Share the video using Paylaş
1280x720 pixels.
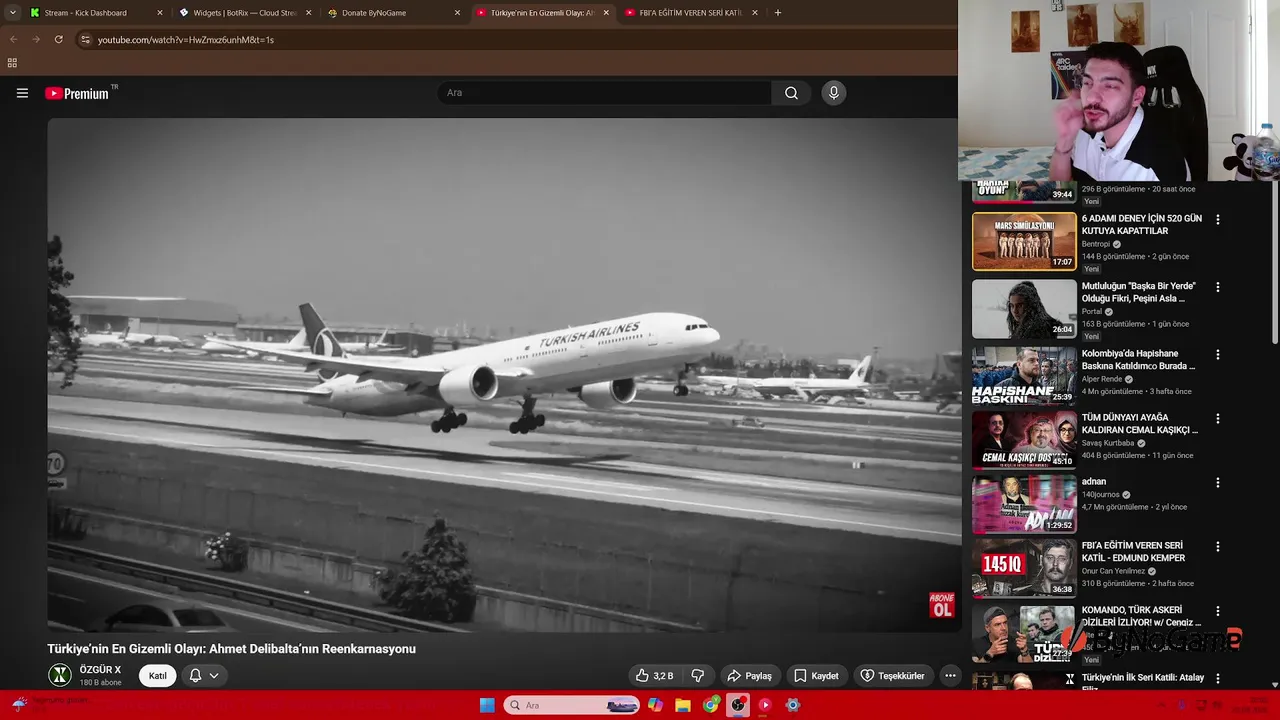[750, 676]
